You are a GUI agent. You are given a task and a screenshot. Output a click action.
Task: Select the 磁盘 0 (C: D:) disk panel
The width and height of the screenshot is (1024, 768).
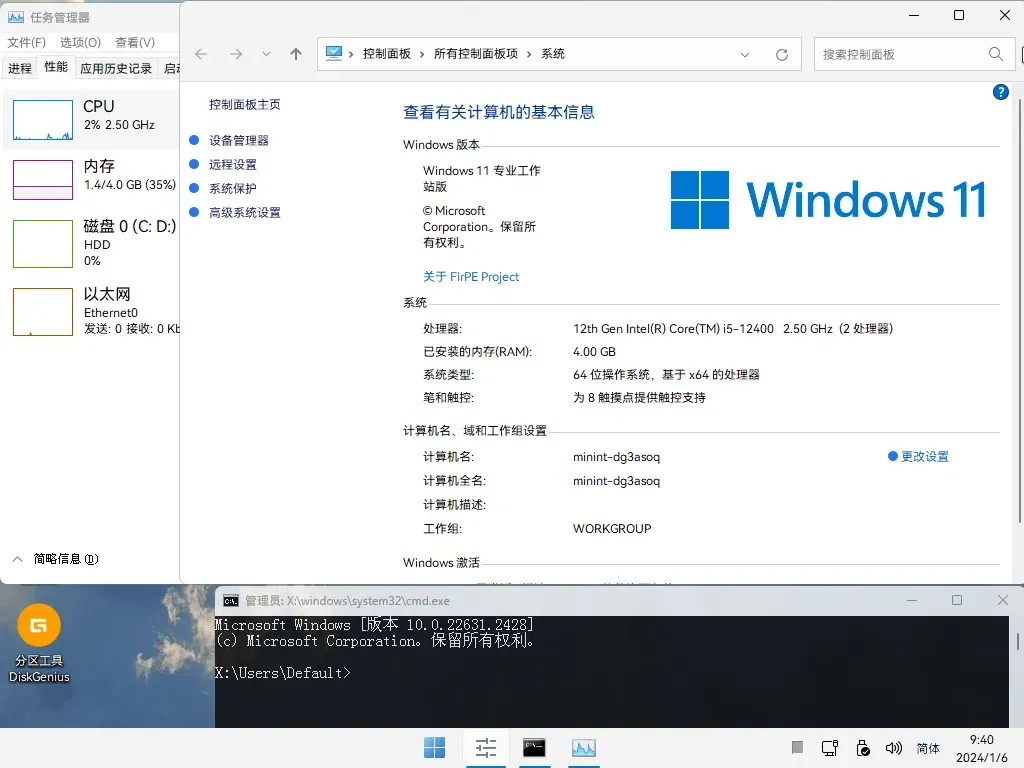point(90,243)
